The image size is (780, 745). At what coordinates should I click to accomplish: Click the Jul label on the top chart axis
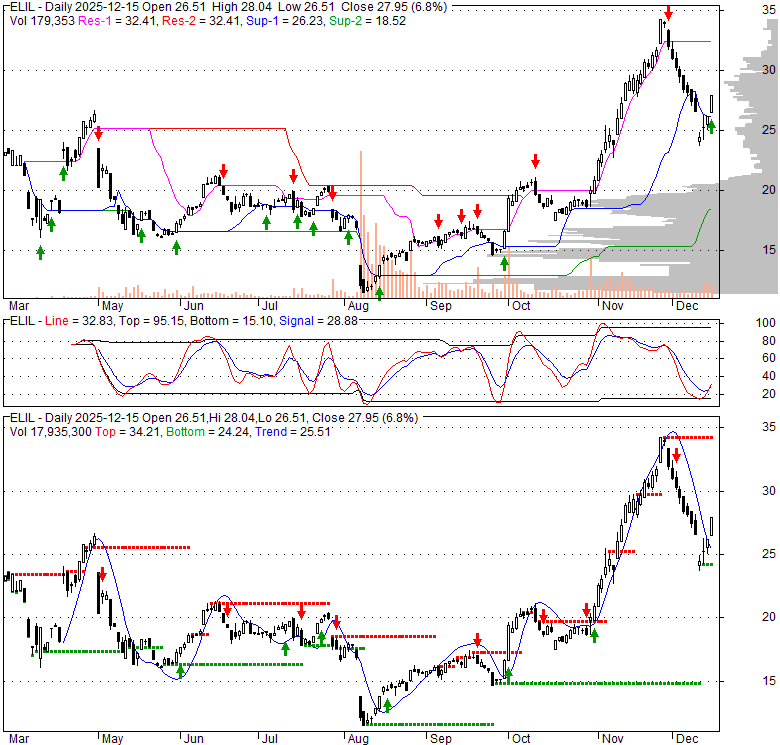point(270,305)
